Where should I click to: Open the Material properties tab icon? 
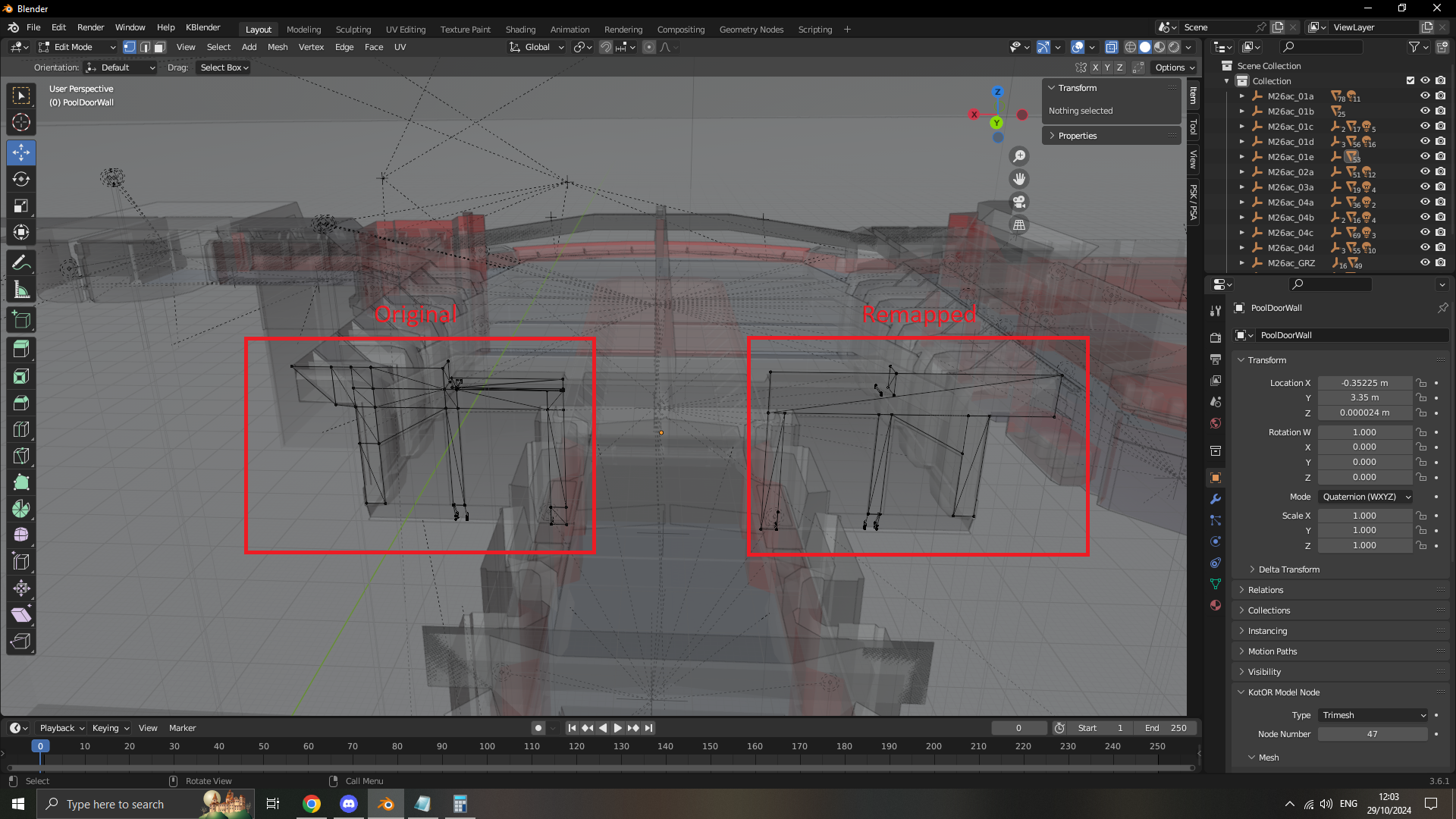[x=1216, y=605]
